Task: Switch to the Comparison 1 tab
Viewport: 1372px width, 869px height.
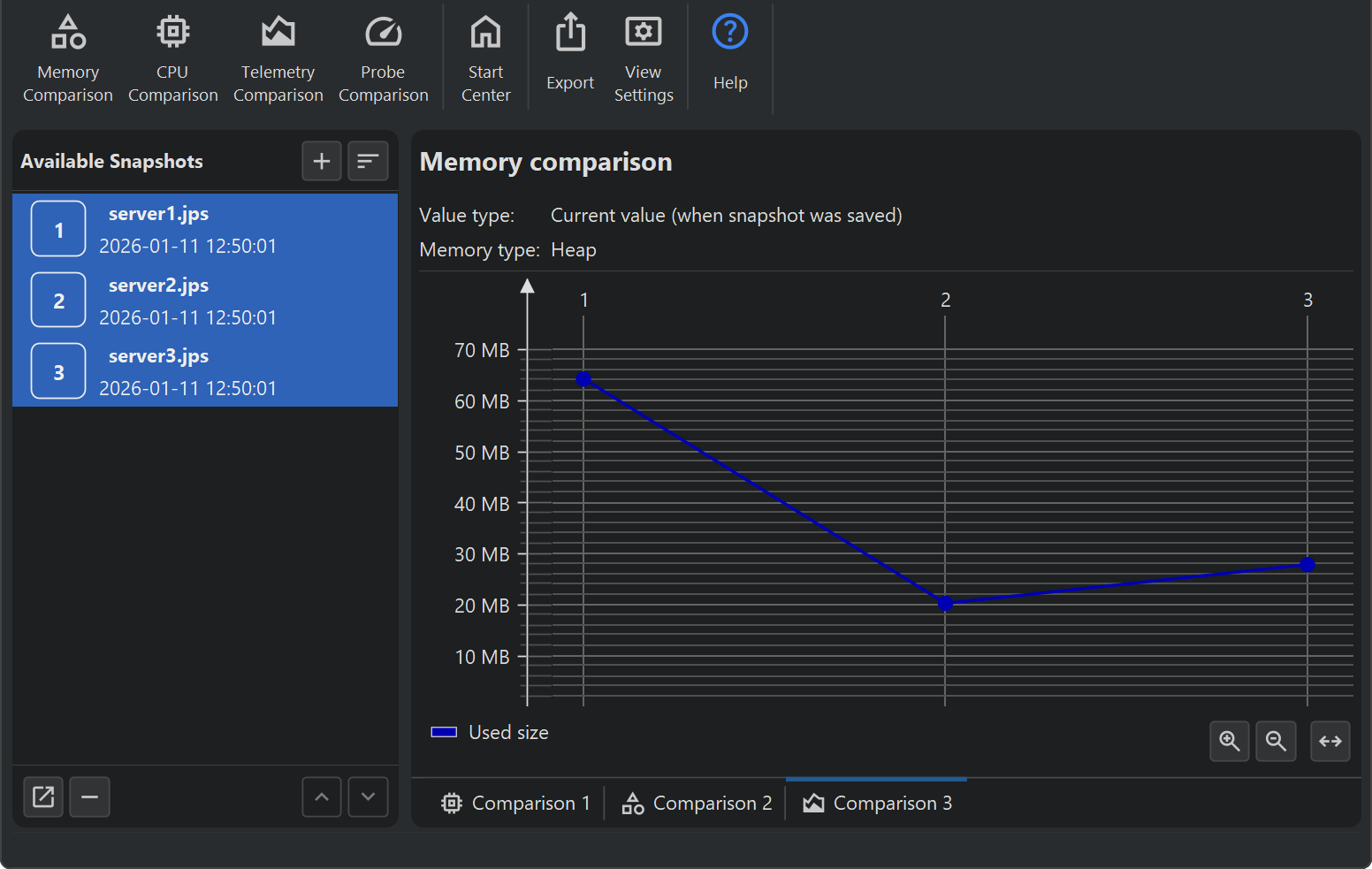Action: pyautogui.click(x=515, y=803)
